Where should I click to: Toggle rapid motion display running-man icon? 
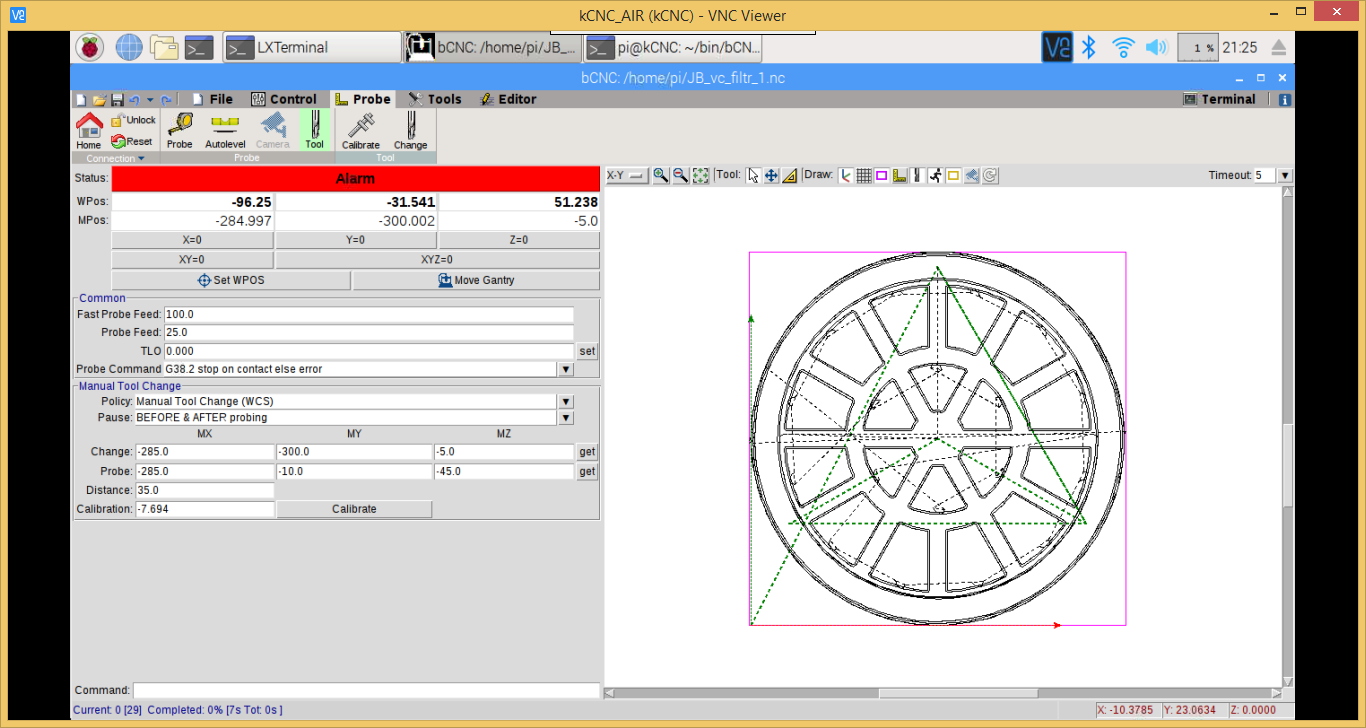click(935, 175)
